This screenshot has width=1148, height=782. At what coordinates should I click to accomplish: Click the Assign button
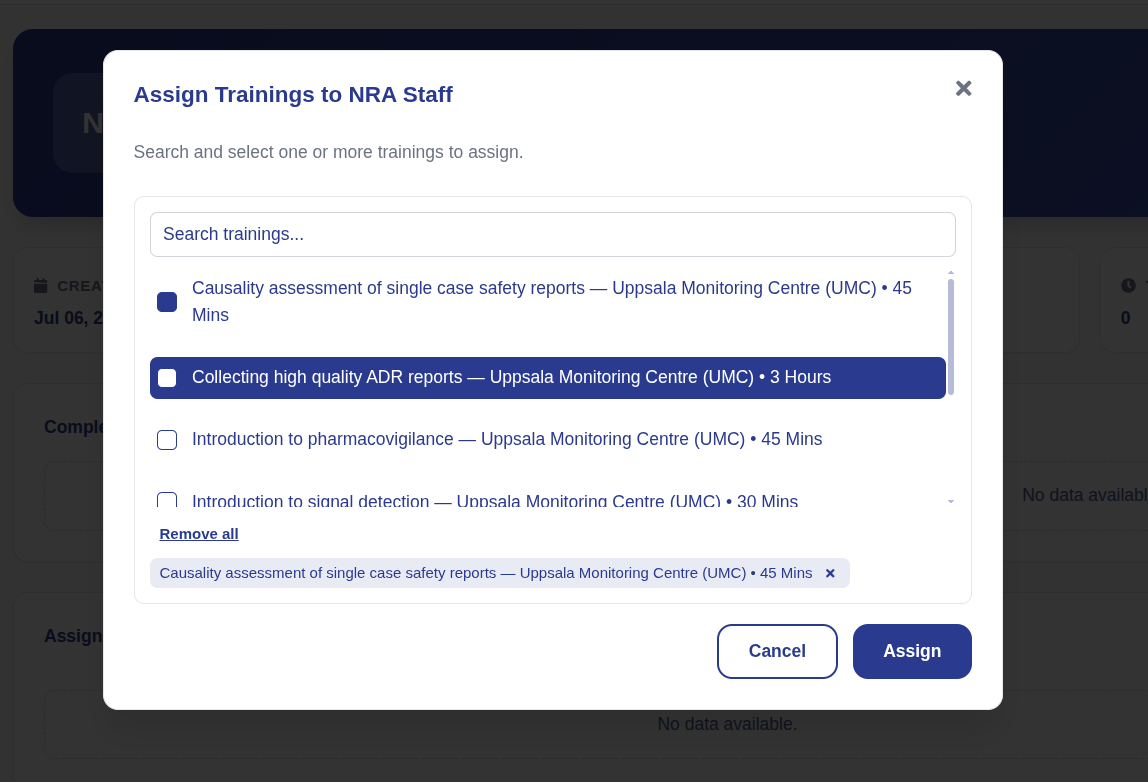[x=912, y=651]
